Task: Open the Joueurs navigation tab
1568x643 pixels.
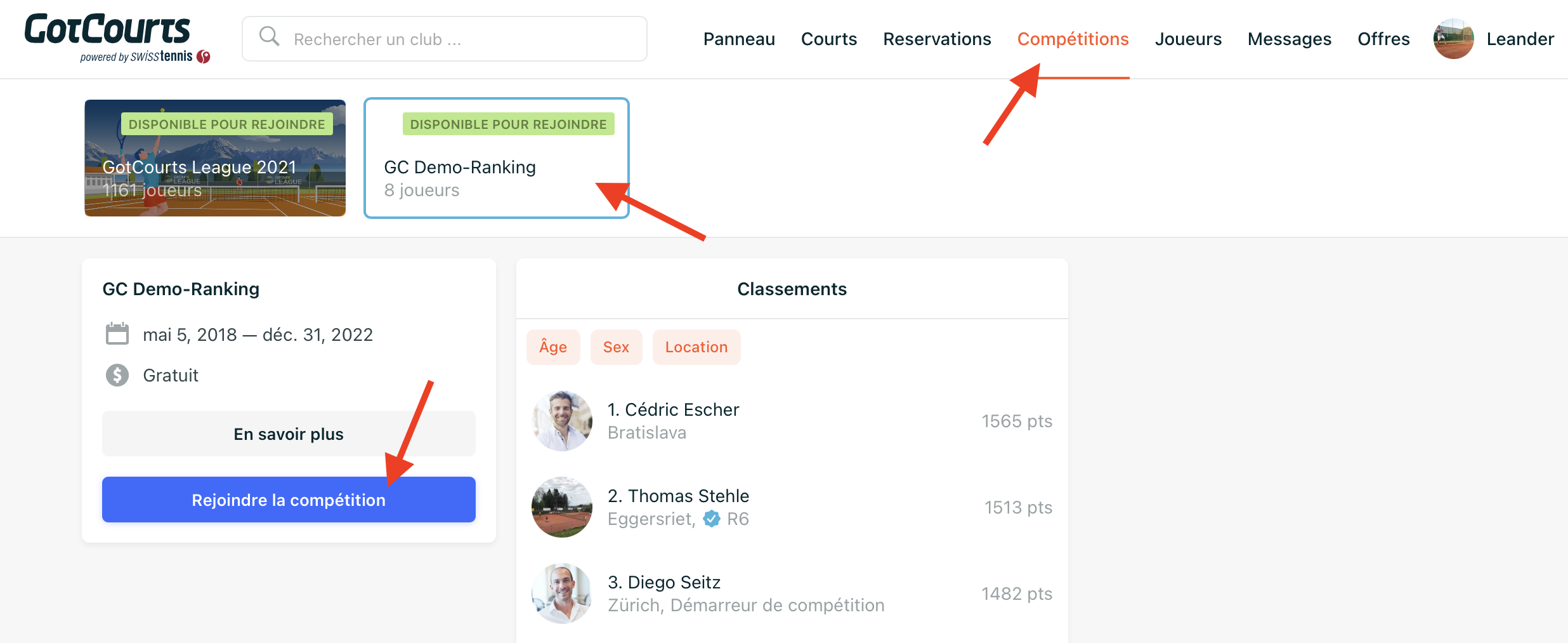Action: tap(1188, 39)
